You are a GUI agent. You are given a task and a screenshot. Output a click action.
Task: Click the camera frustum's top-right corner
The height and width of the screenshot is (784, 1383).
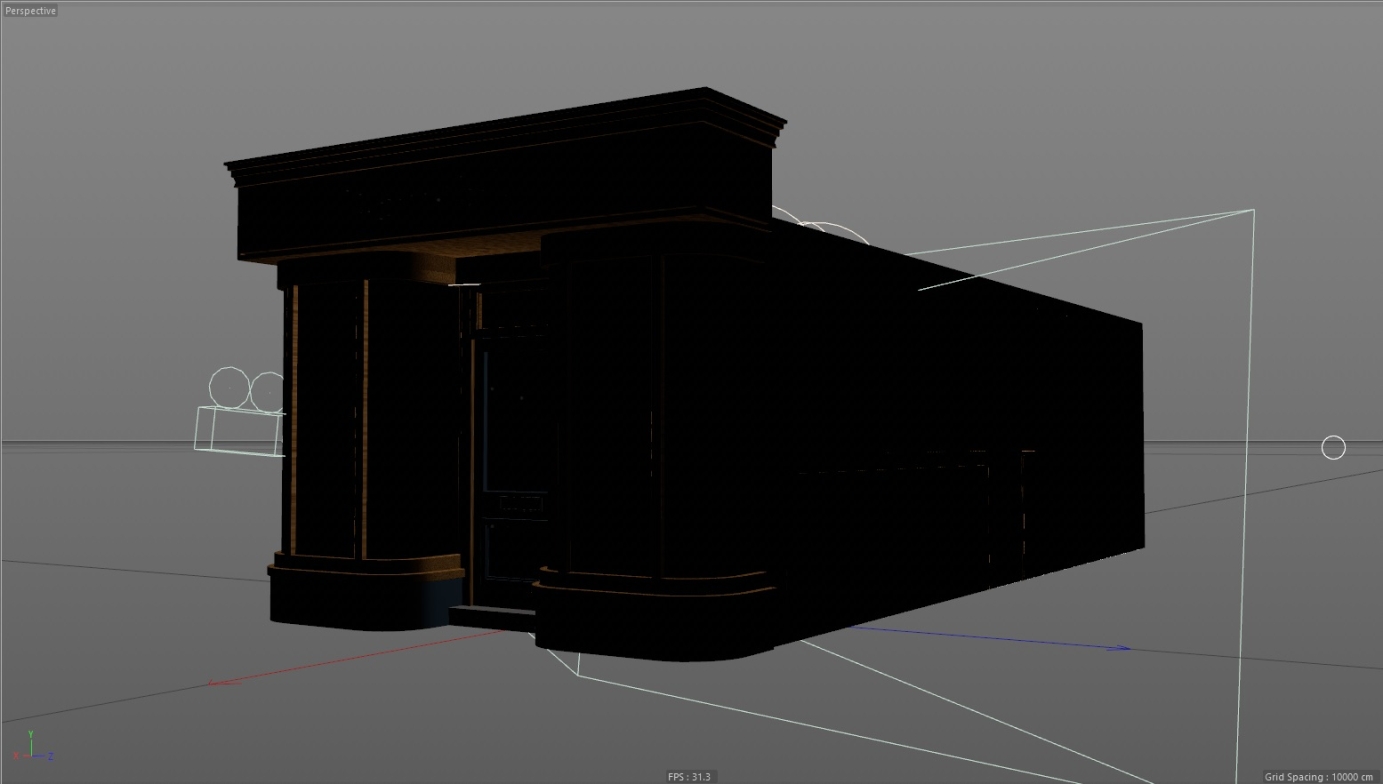pos(1253,210)
